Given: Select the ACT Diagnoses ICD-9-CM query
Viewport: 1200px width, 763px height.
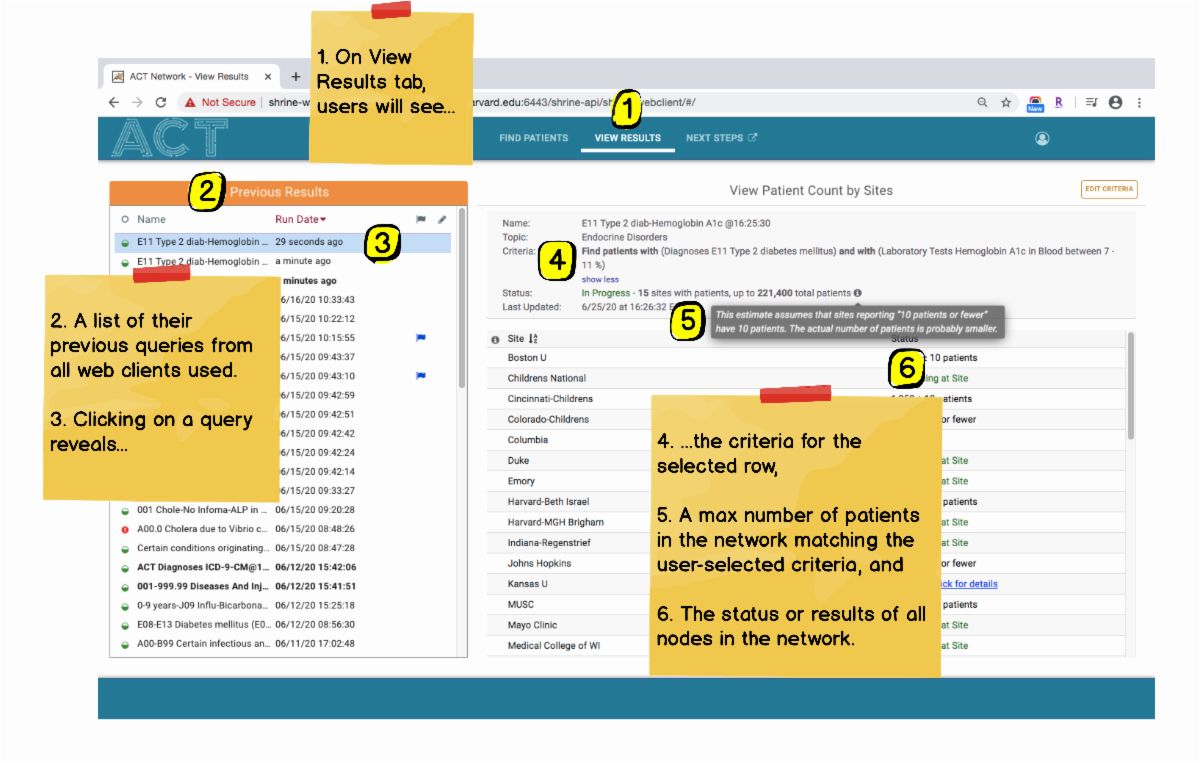Looking at the screenshot, I should pos(282,567).
